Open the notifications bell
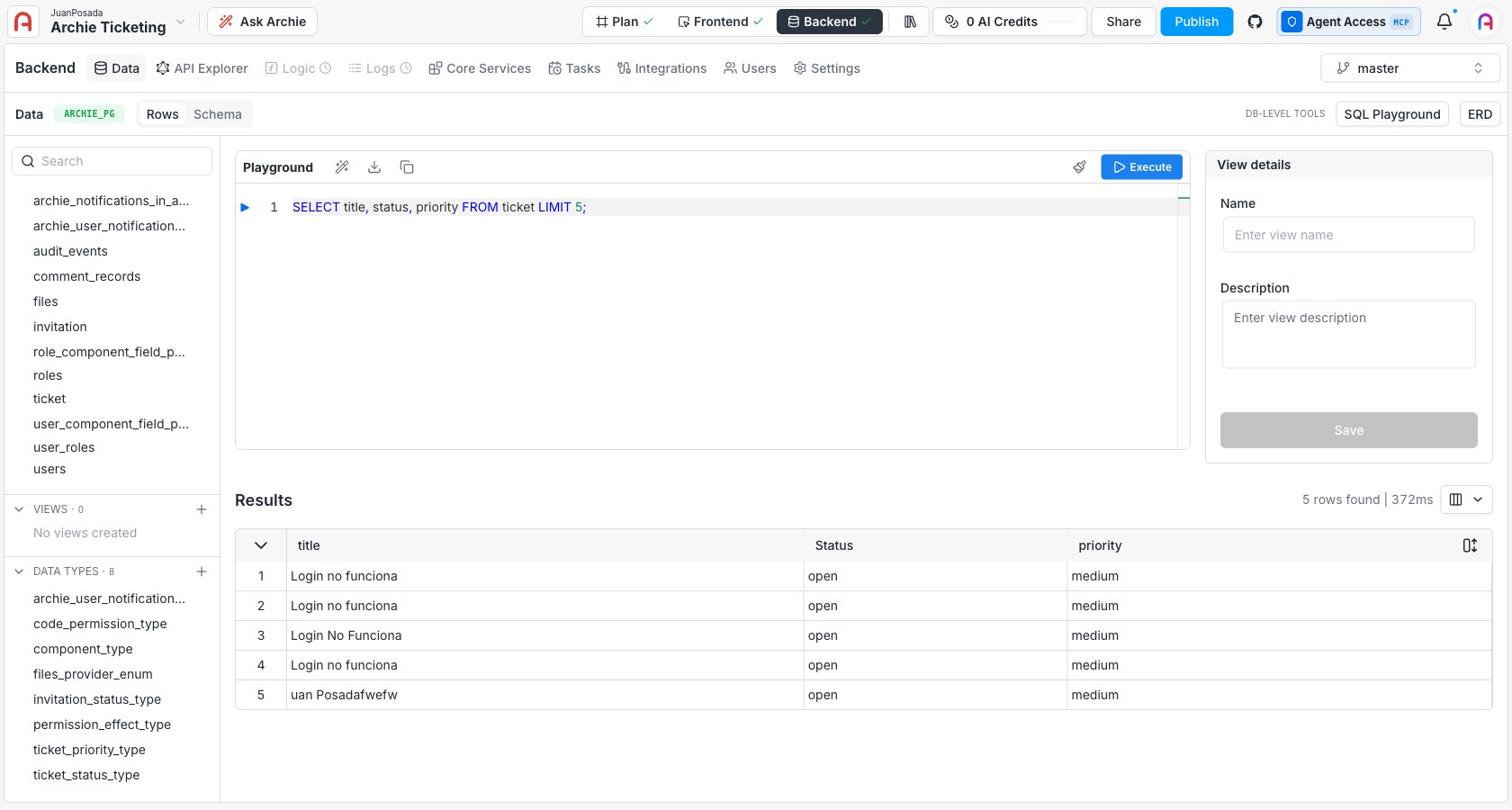 point(1444,22)
